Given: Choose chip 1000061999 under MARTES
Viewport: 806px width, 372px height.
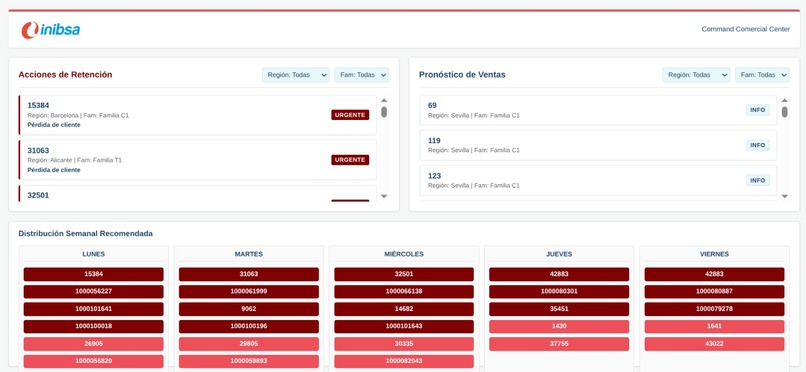Looking at the screenshot, I should coord(249,292).
